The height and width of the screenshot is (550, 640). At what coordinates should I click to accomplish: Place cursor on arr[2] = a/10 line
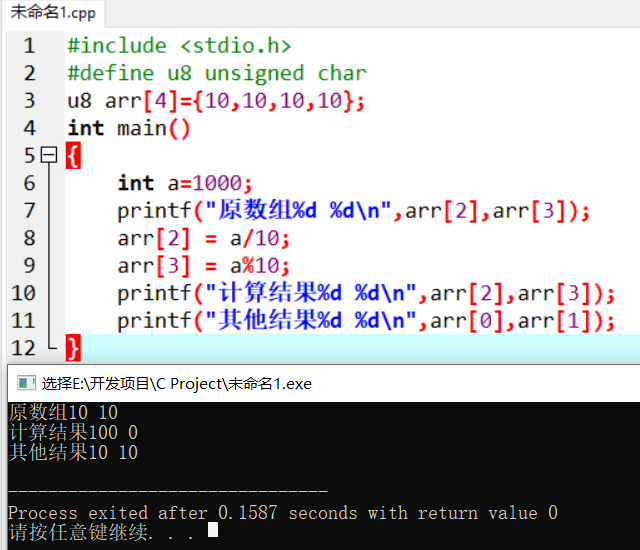click(203, 239)
